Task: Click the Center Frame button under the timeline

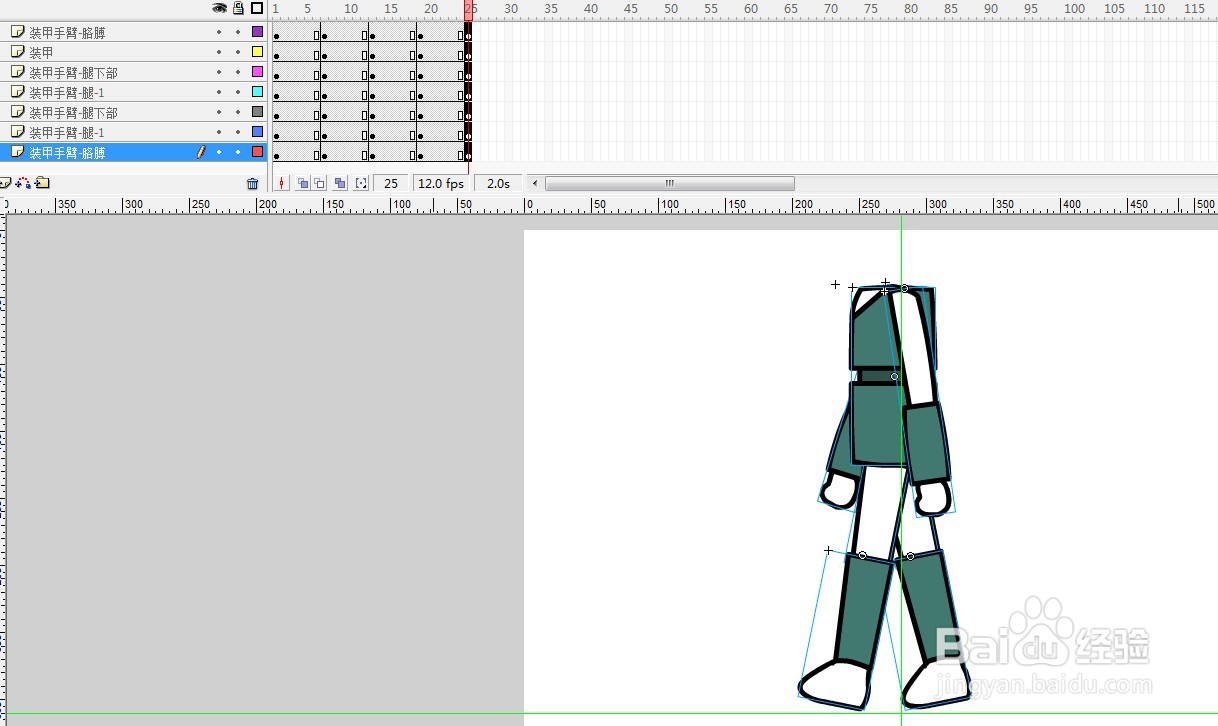Action: coord(282,183)
